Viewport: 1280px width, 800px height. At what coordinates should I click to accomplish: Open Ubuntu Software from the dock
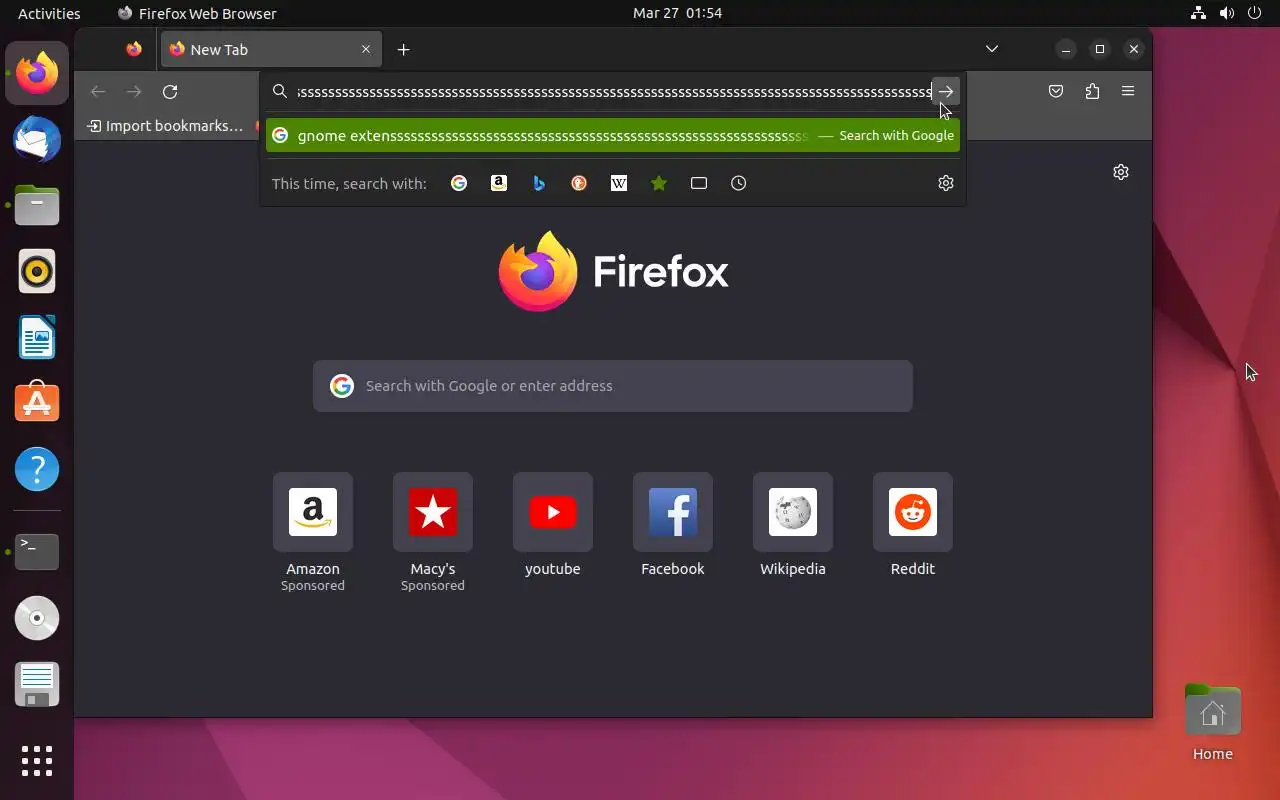click(x=37, y=403)
